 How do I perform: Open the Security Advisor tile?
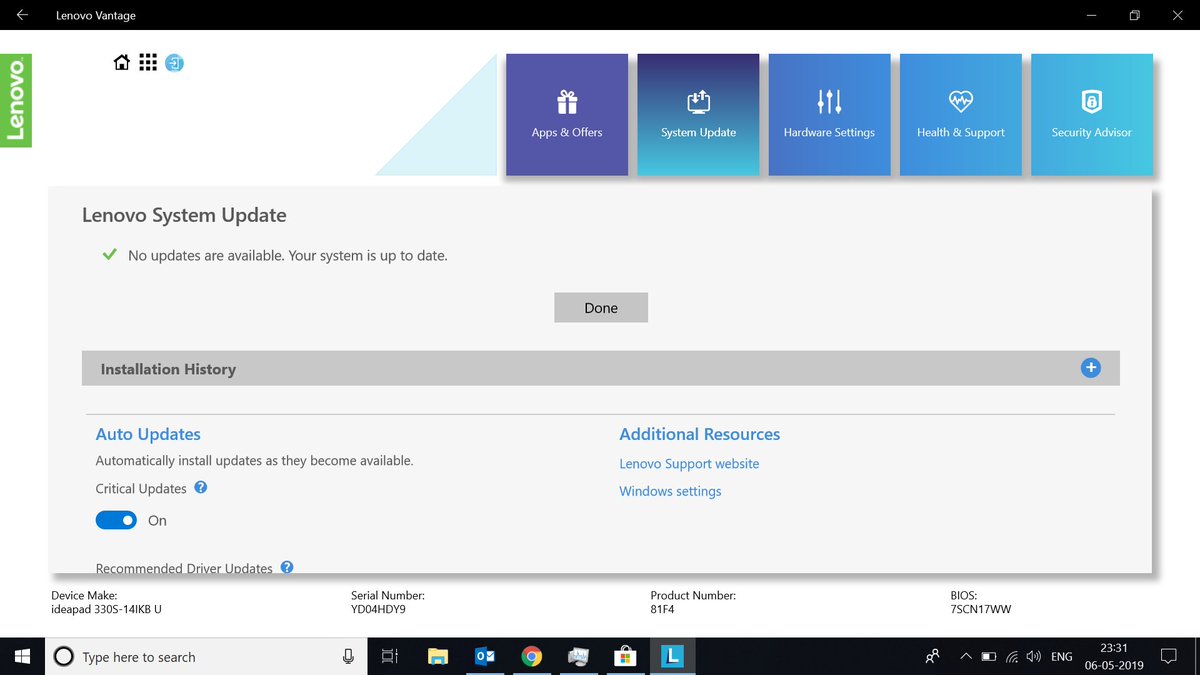tap(1092, 115)
